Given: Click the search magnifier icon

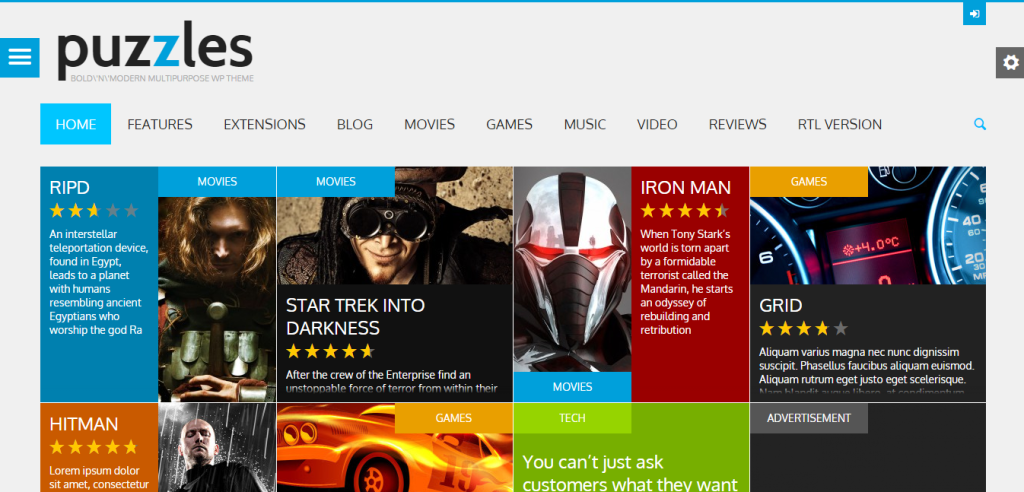Looking at the screenshot, I should (980, 124).
